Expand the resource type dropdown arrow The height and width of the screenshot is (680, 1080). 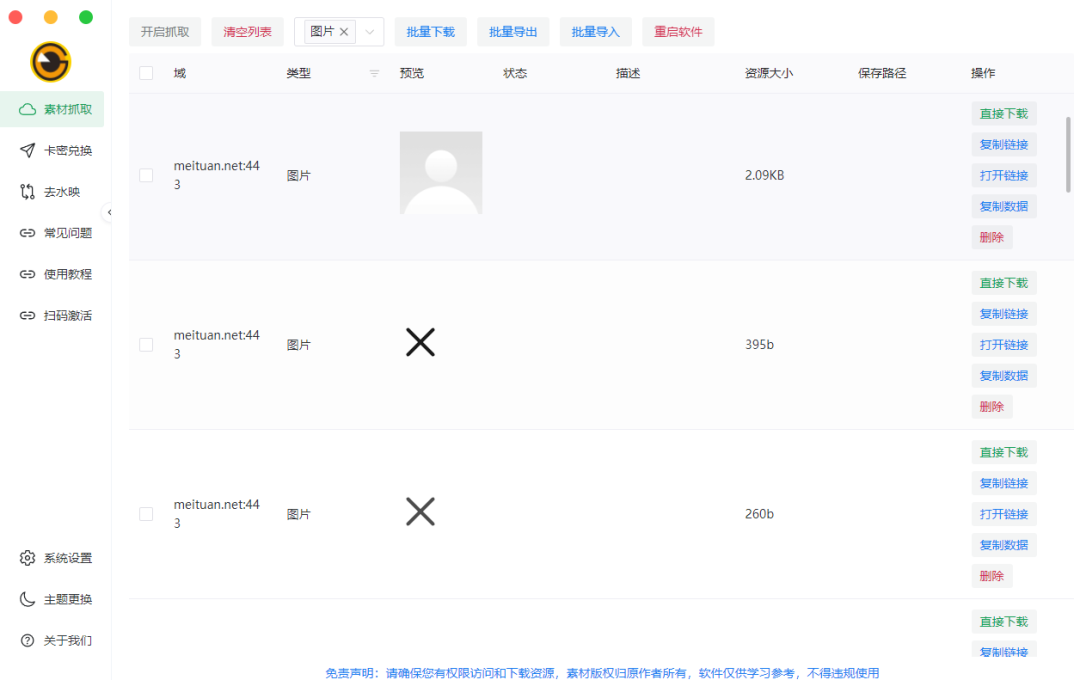tap(369, 32)
